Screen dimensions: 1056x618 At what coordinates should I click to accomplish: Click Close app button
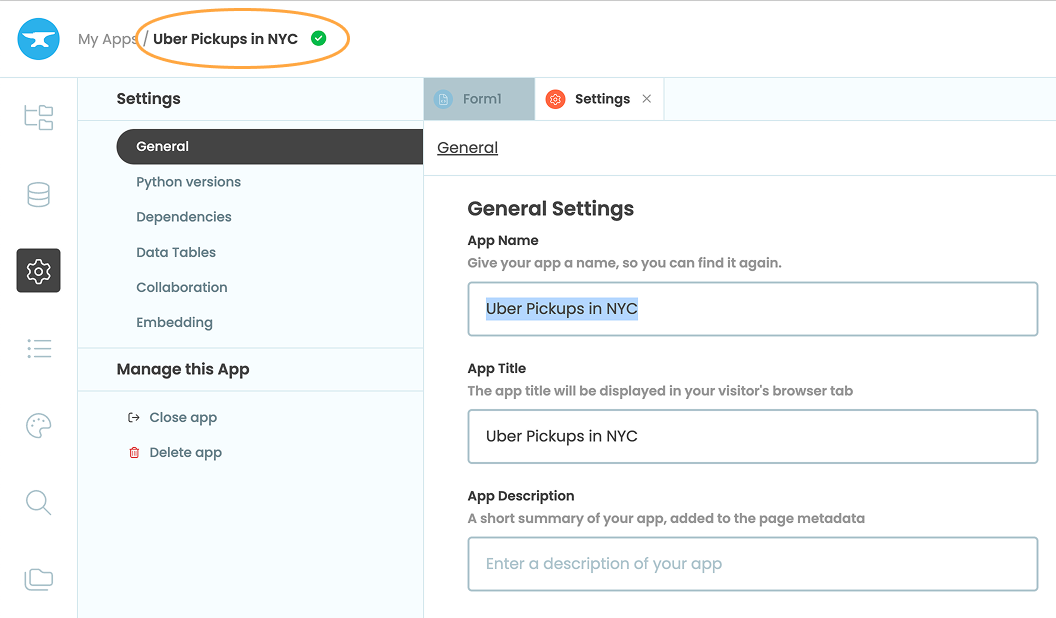tap(182, 417)
